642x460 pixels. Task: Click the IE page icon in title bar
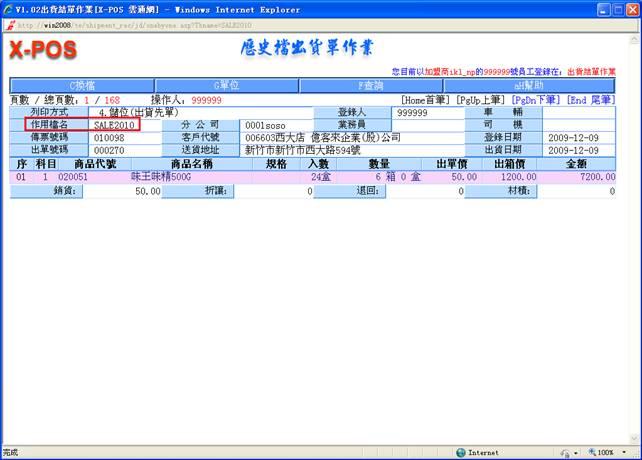(9, 8)
